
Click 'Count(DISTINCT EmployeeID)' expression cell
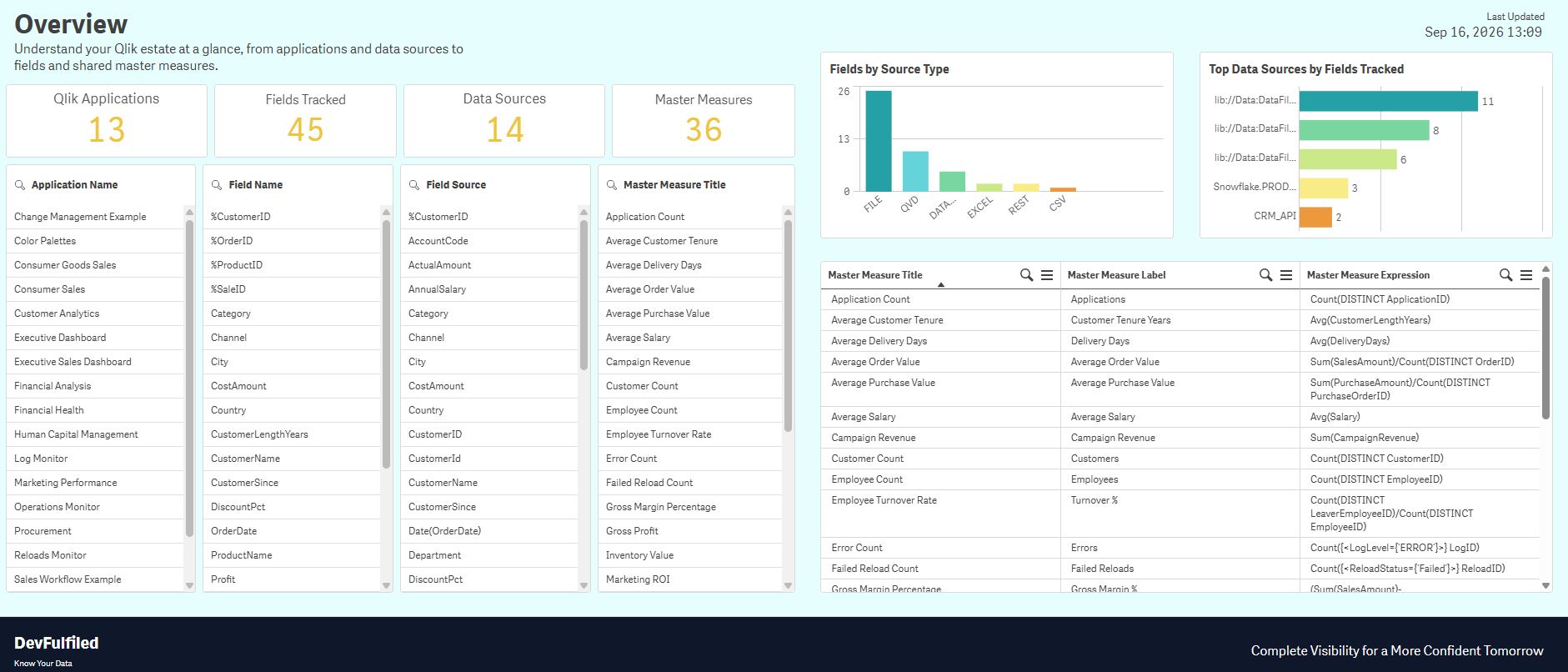(x=1420, y=479)
